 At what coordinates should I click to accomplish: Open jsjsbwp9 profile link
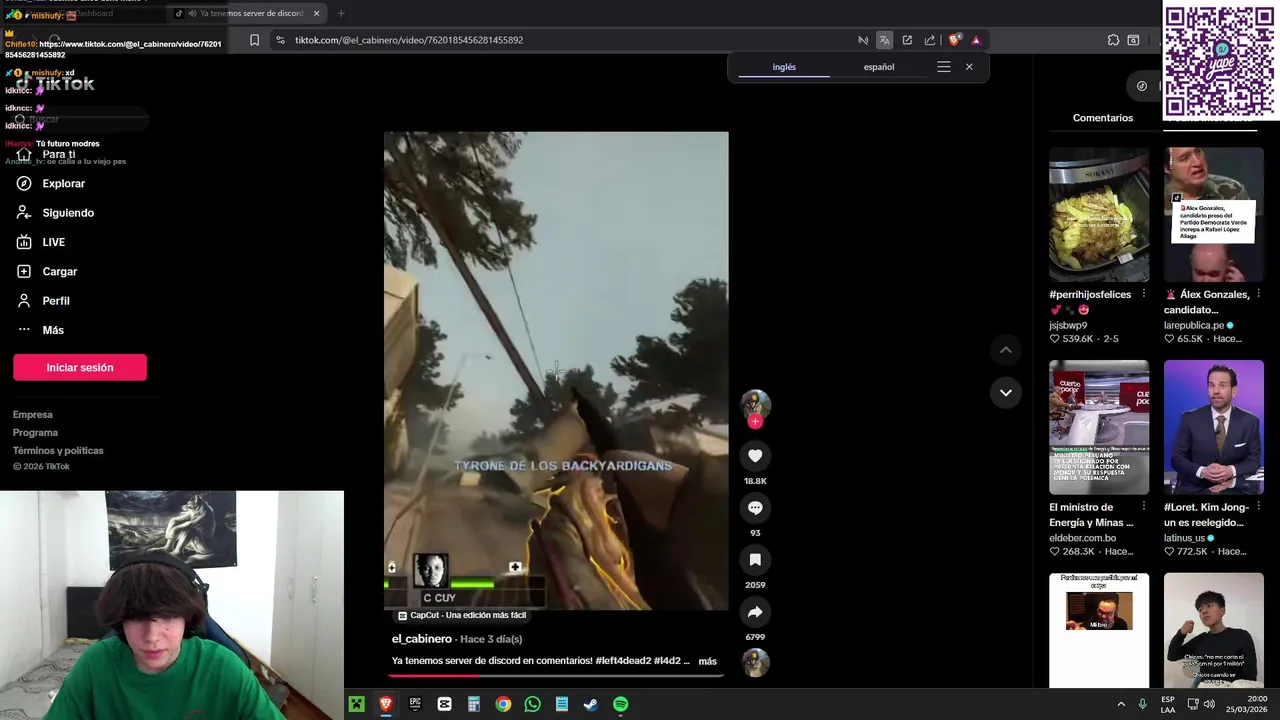pos(1068,325)
